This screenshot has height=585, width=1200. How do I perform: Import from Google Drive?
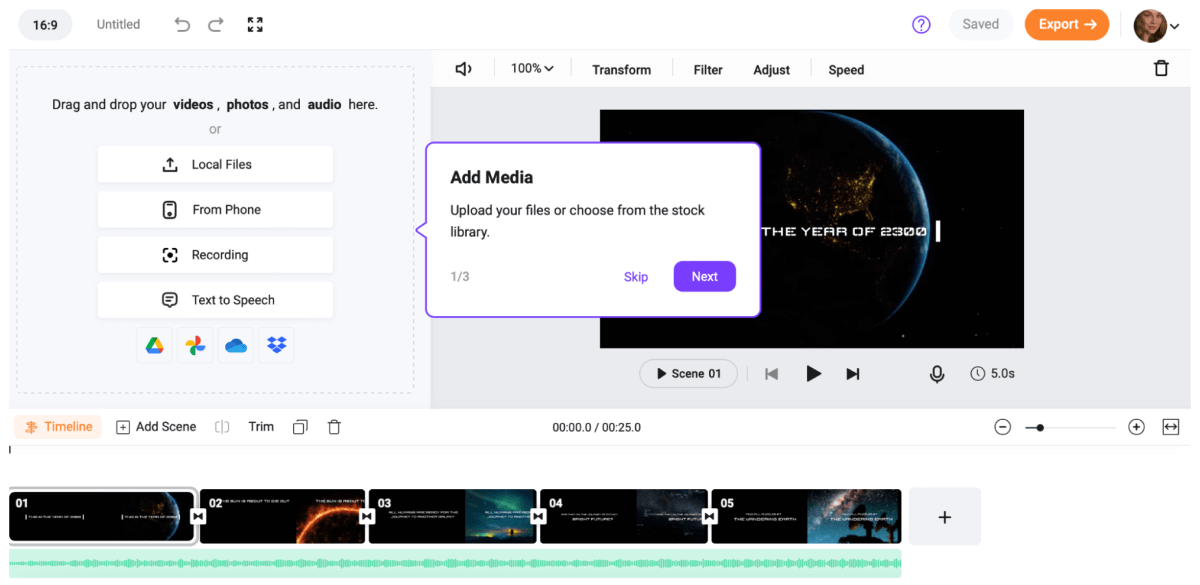[154, 345]
